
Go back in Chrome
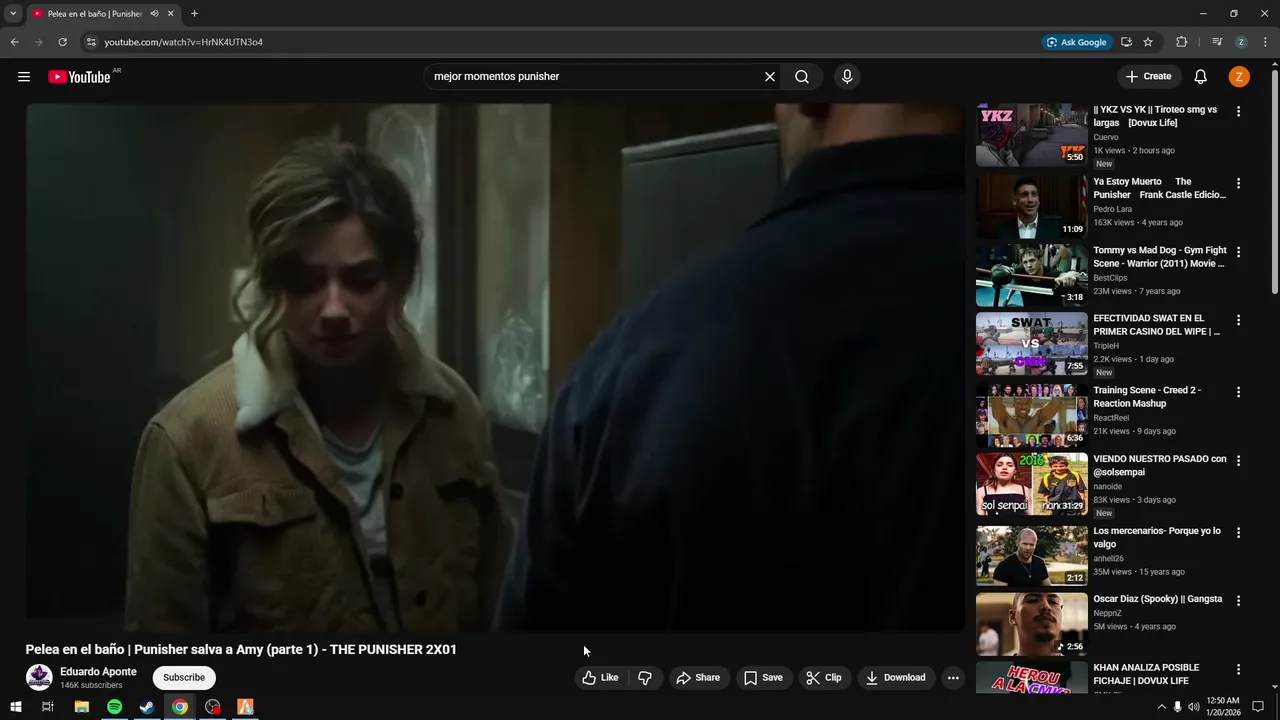(x=14, y=42)
